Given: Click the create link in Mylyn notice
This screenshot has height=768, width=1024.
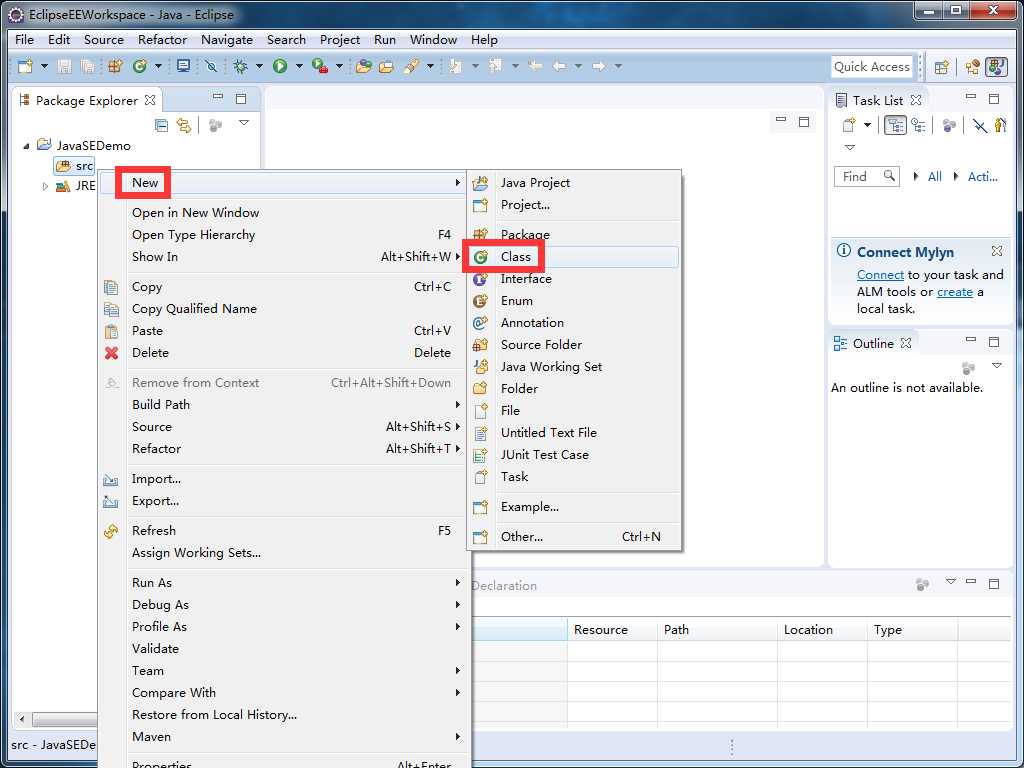Looking at the screenshot, I should [x=955, y=292].
